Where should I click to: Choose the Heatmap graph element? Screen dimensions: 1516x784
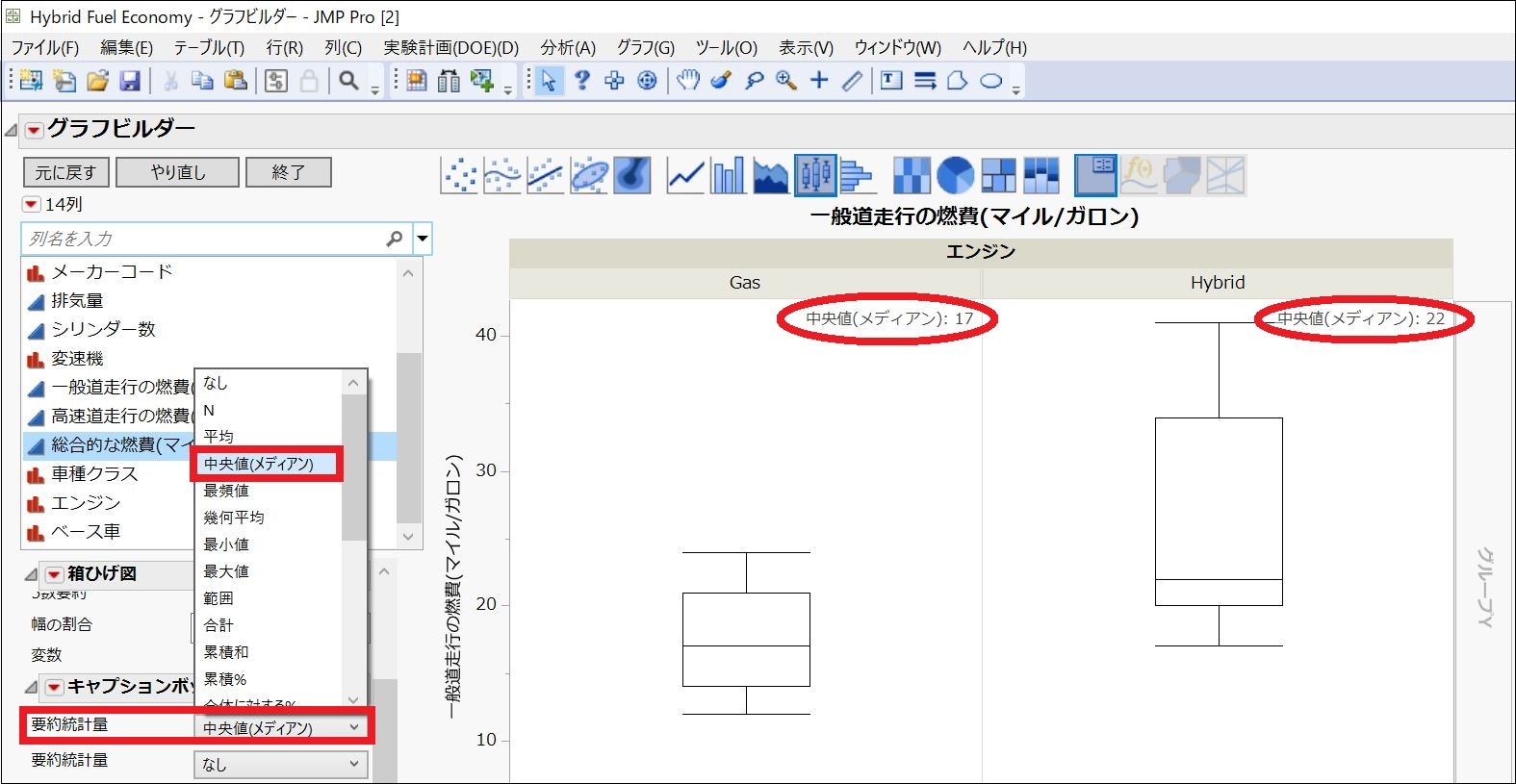[912, 175]
